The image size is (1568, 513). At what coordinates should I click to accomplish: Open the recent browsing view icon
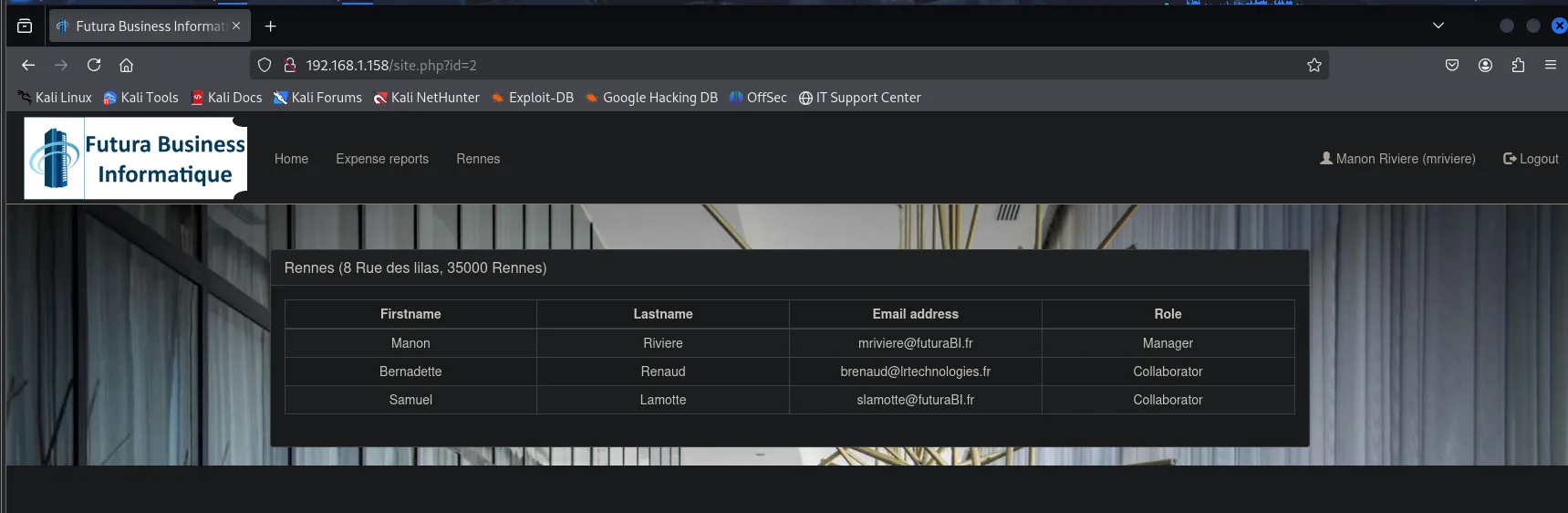click(25, 26)
